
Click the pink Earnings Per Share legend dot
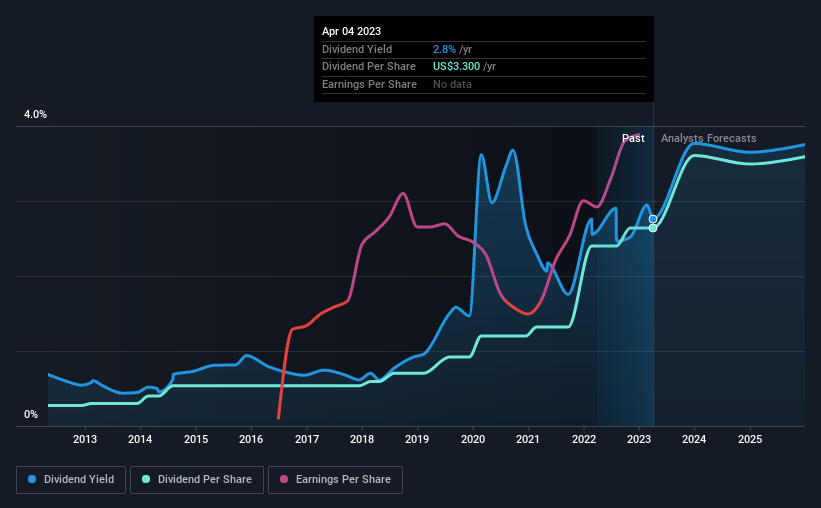coord(284,479)
